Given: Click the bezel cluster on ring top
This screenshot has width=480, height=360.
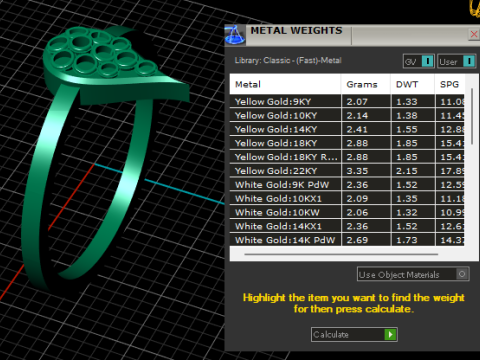Looking at the screenshot, I should [102, 53].
